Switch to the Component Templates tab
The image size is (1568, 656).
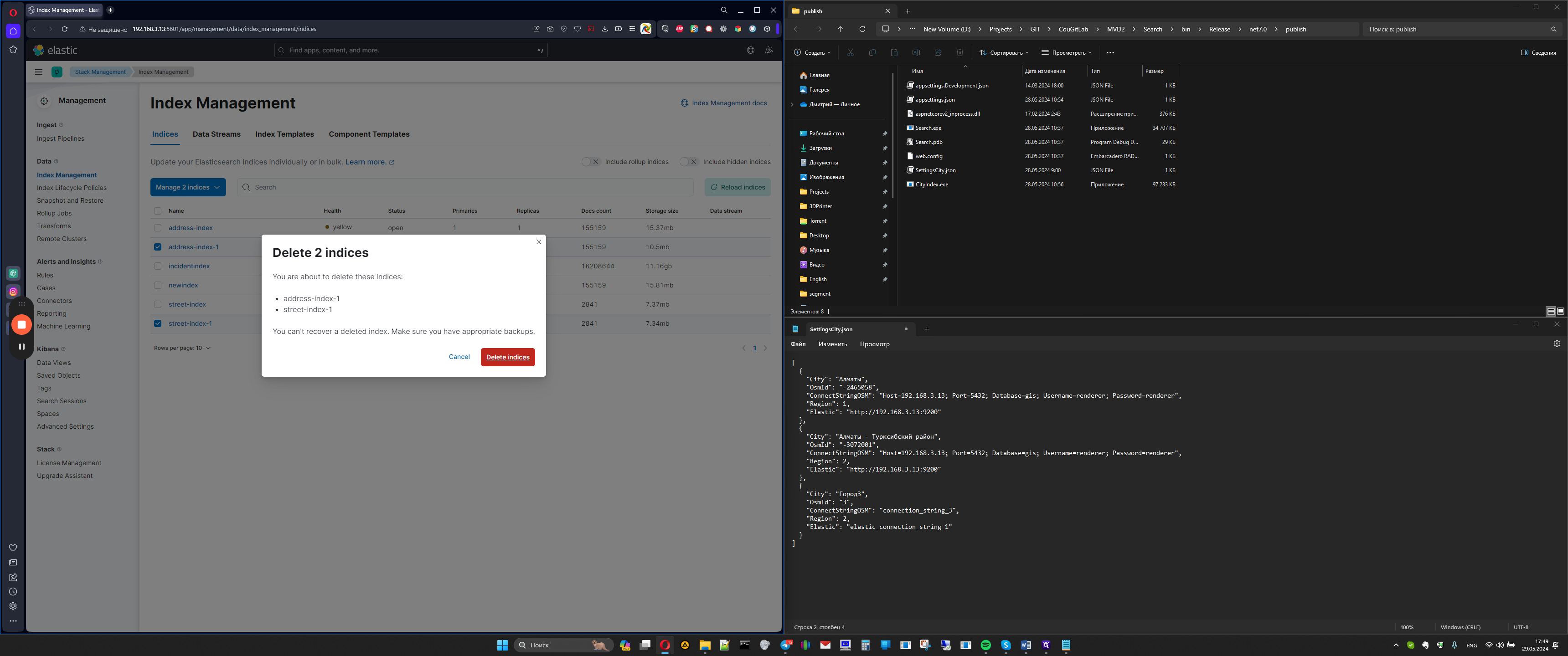tap(369, 134)
